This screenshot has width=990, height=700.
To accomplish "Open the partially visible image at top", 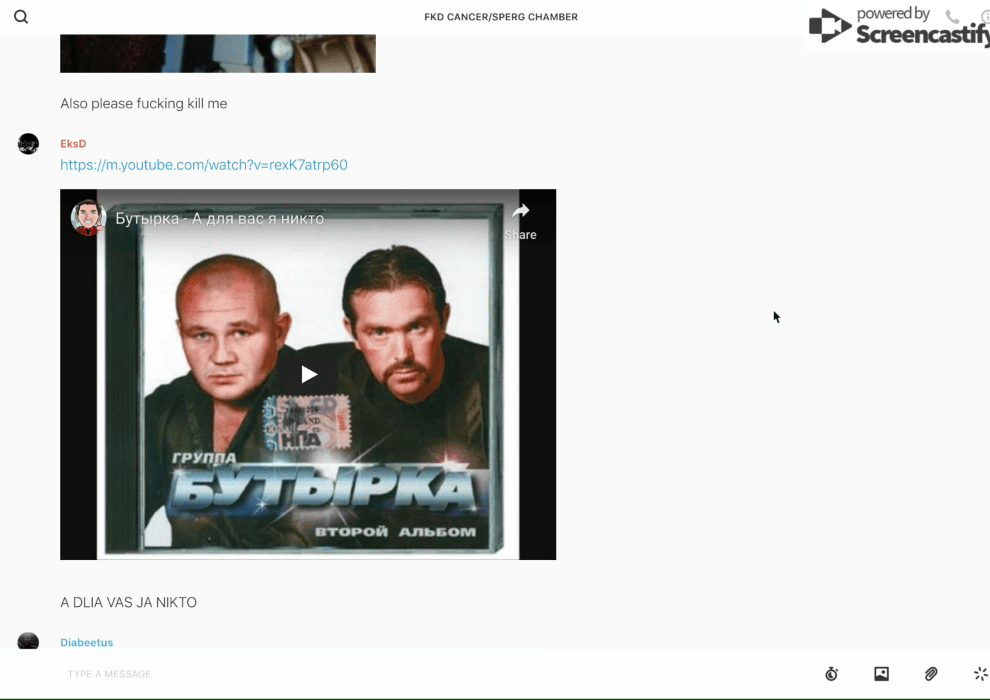I will click(217, 54).
